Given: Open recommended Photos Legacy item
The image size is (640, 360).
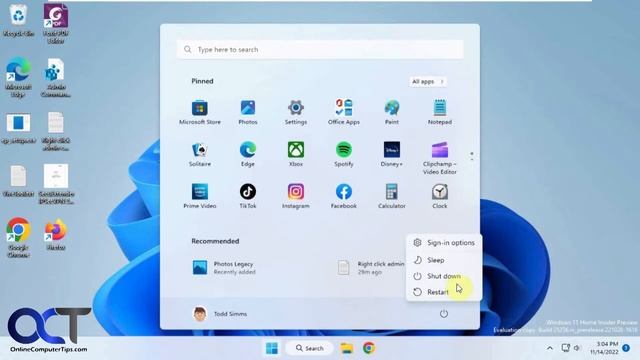Looking at the screenshot, I should point(224,268).
